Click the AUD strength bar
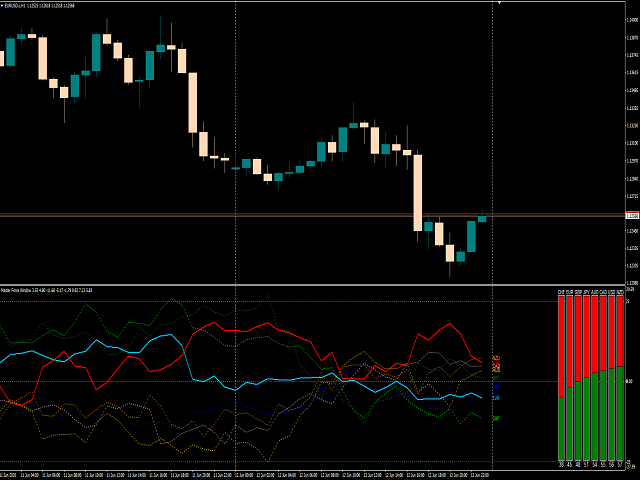 (595, 378)
